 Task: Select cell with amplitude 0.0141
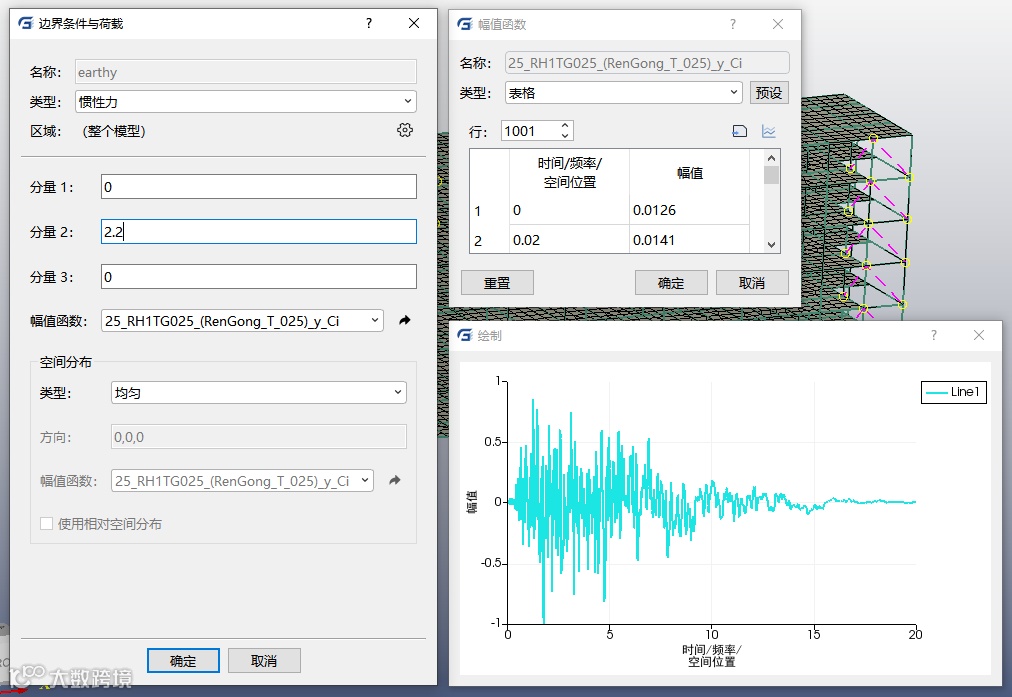pos(689,240)
